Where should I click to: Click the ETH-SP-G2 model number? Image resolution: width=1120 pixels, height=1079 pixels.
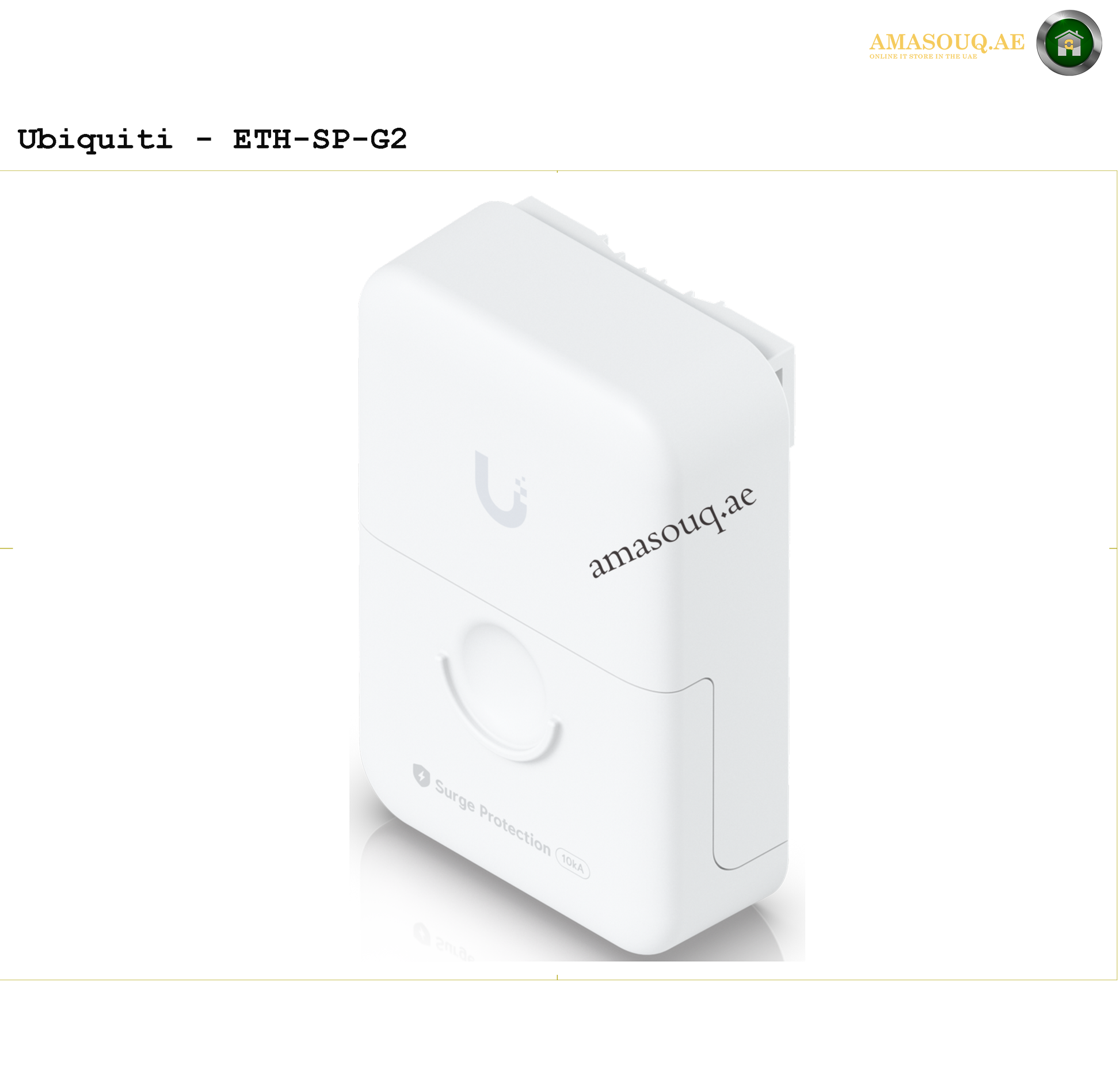(320, 140)
